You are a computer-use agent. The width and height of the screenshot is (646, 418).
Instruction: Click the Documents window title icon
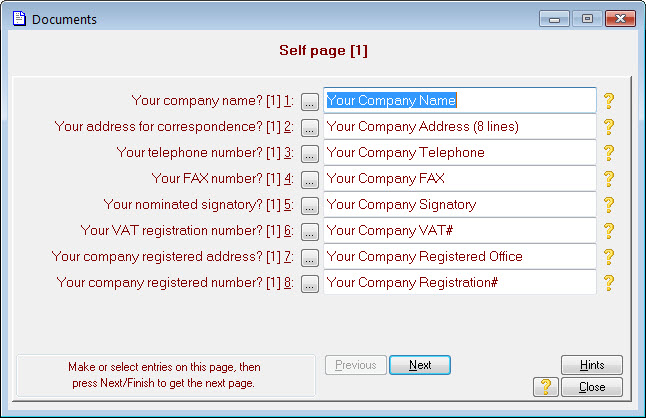point(19,19)
